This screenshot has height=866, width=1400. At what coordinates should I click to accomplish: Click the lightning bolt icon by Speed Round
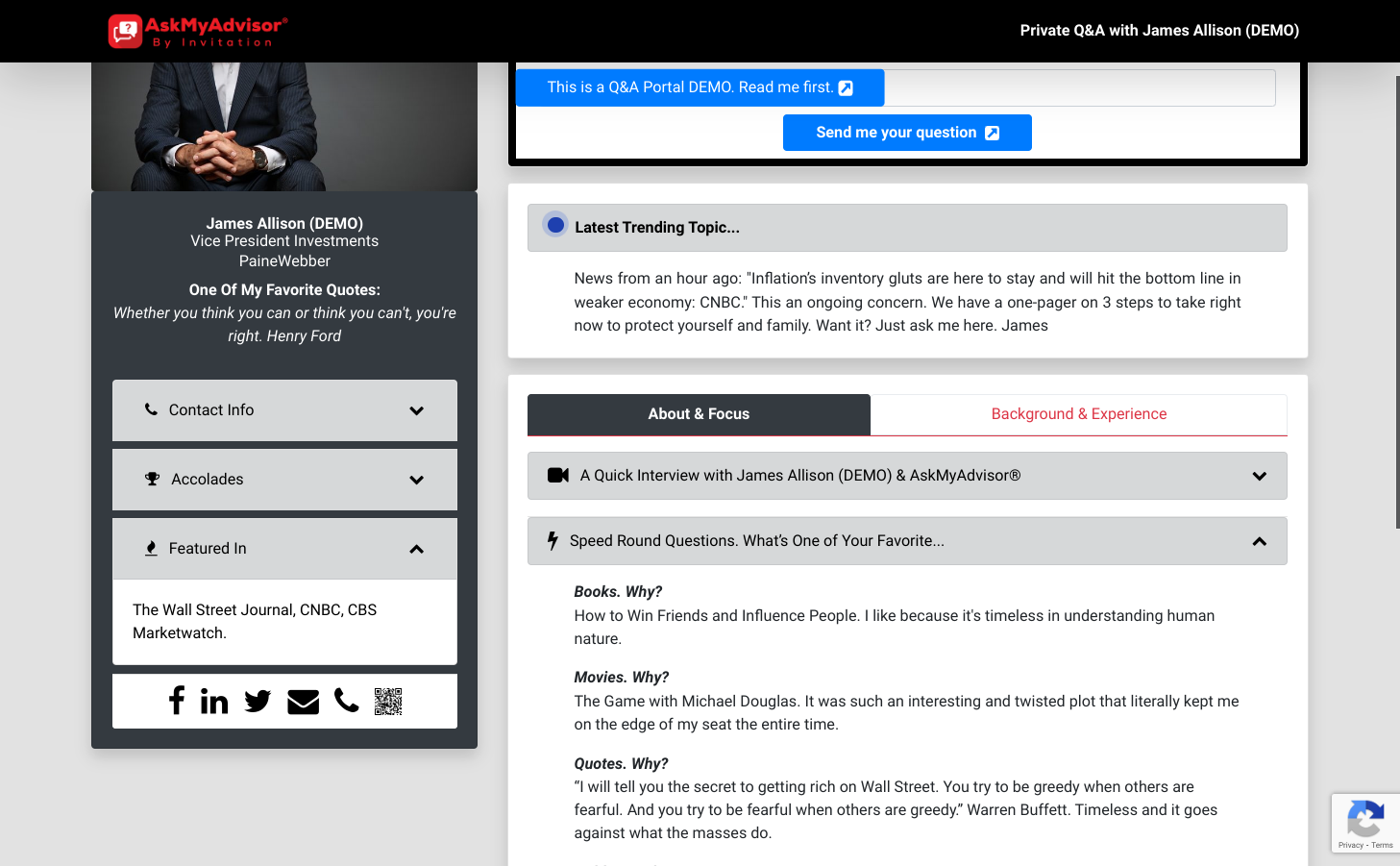click(553, 540)
